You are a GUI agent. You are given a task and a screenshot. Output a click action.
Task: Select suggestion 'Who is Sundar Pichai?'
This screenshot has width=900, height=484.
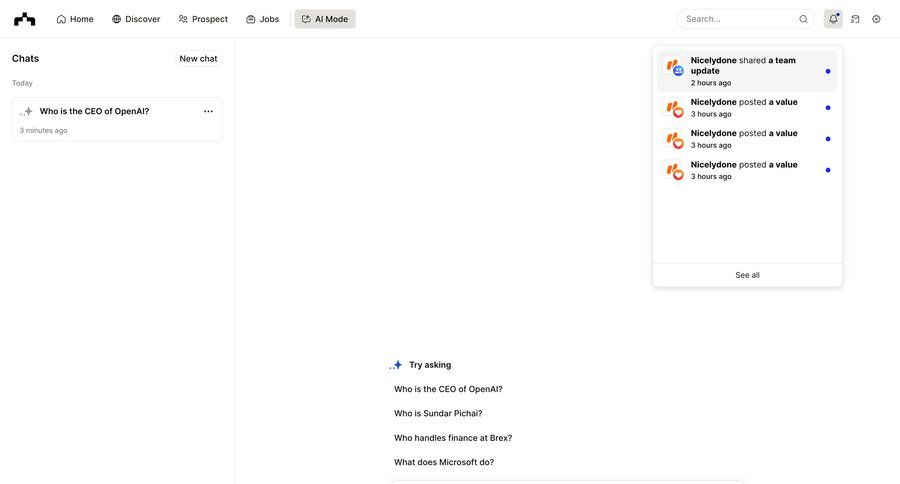[438, 413]
